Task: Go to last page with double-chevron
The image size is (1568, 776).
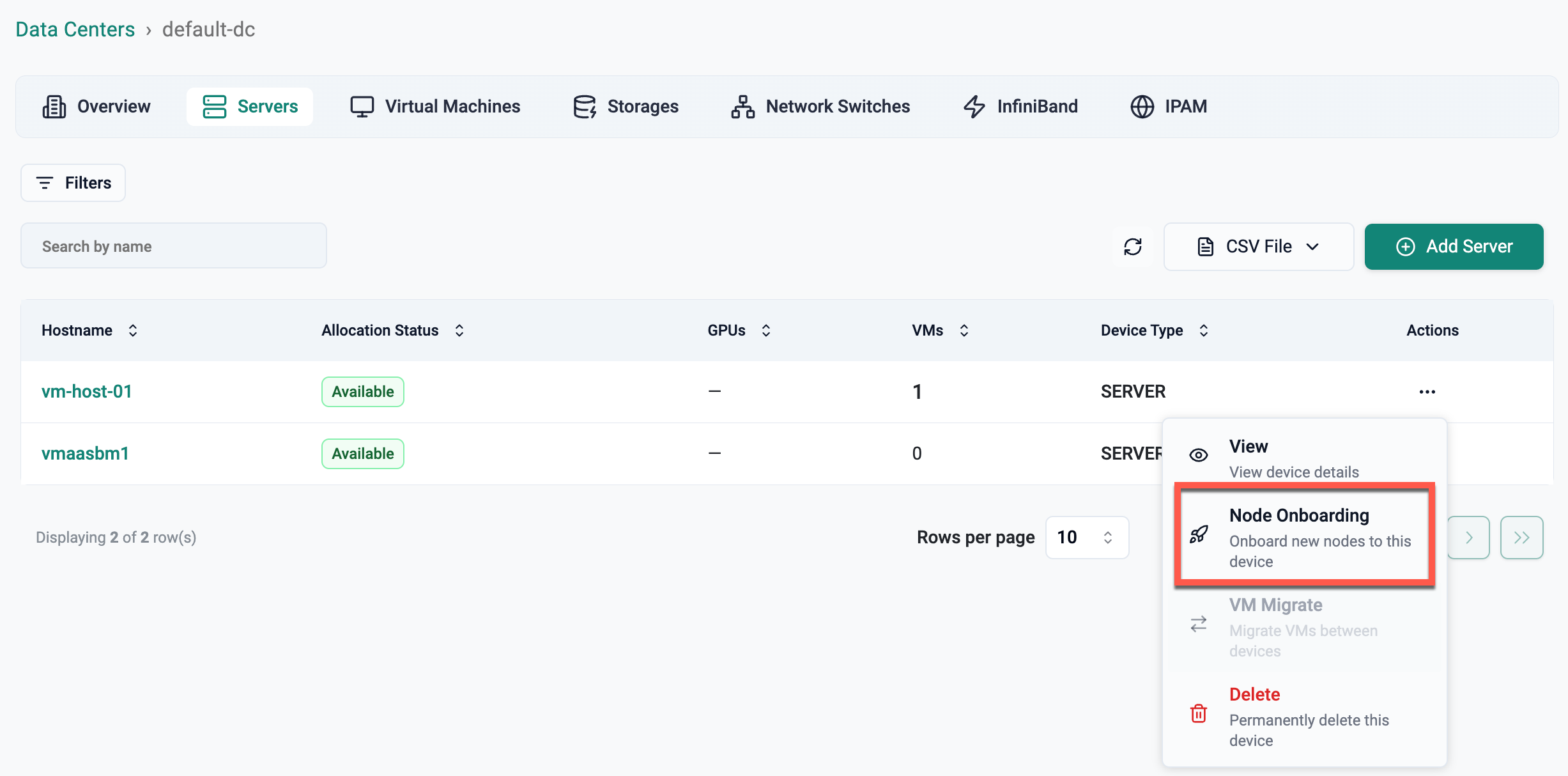Action: (1521, 538)
